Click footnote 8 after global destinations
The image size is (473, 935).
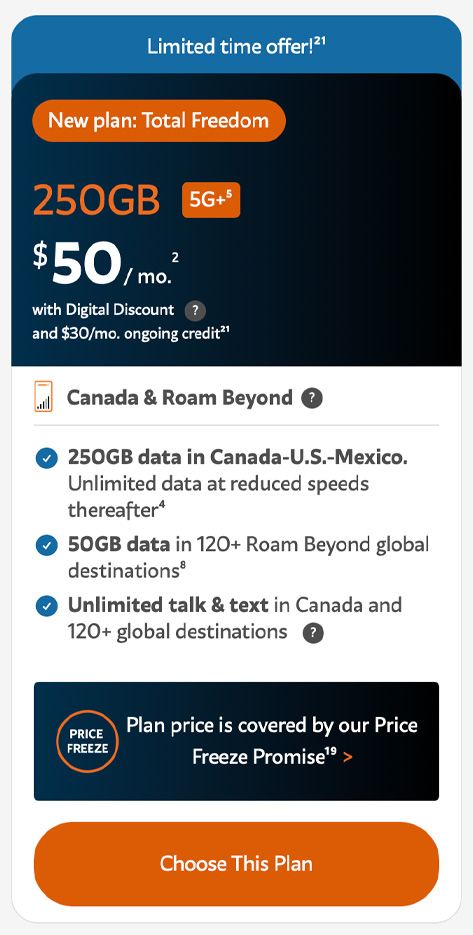click(x=183, y=566)
